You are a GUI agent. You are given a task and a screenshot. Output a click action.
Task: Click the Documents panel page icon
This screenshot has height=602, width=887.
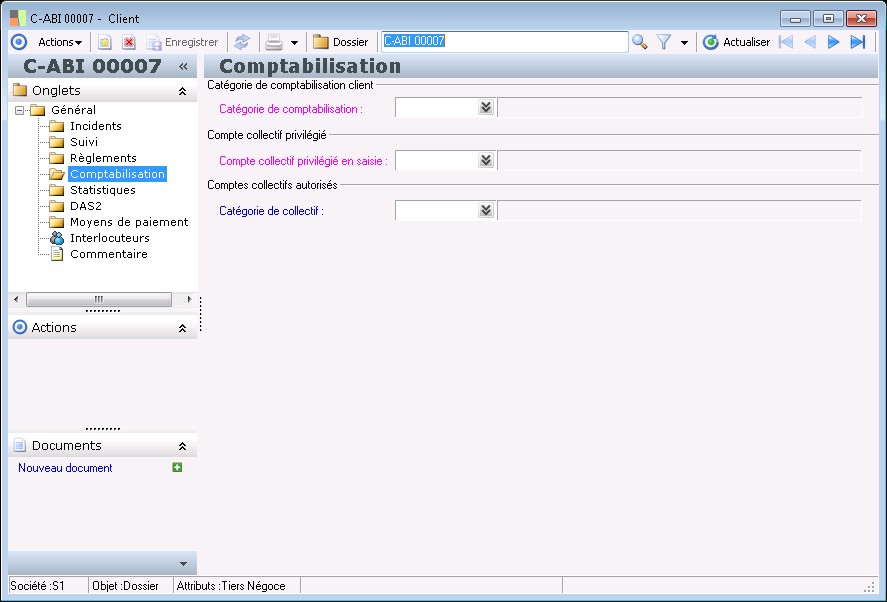(20, 445)
